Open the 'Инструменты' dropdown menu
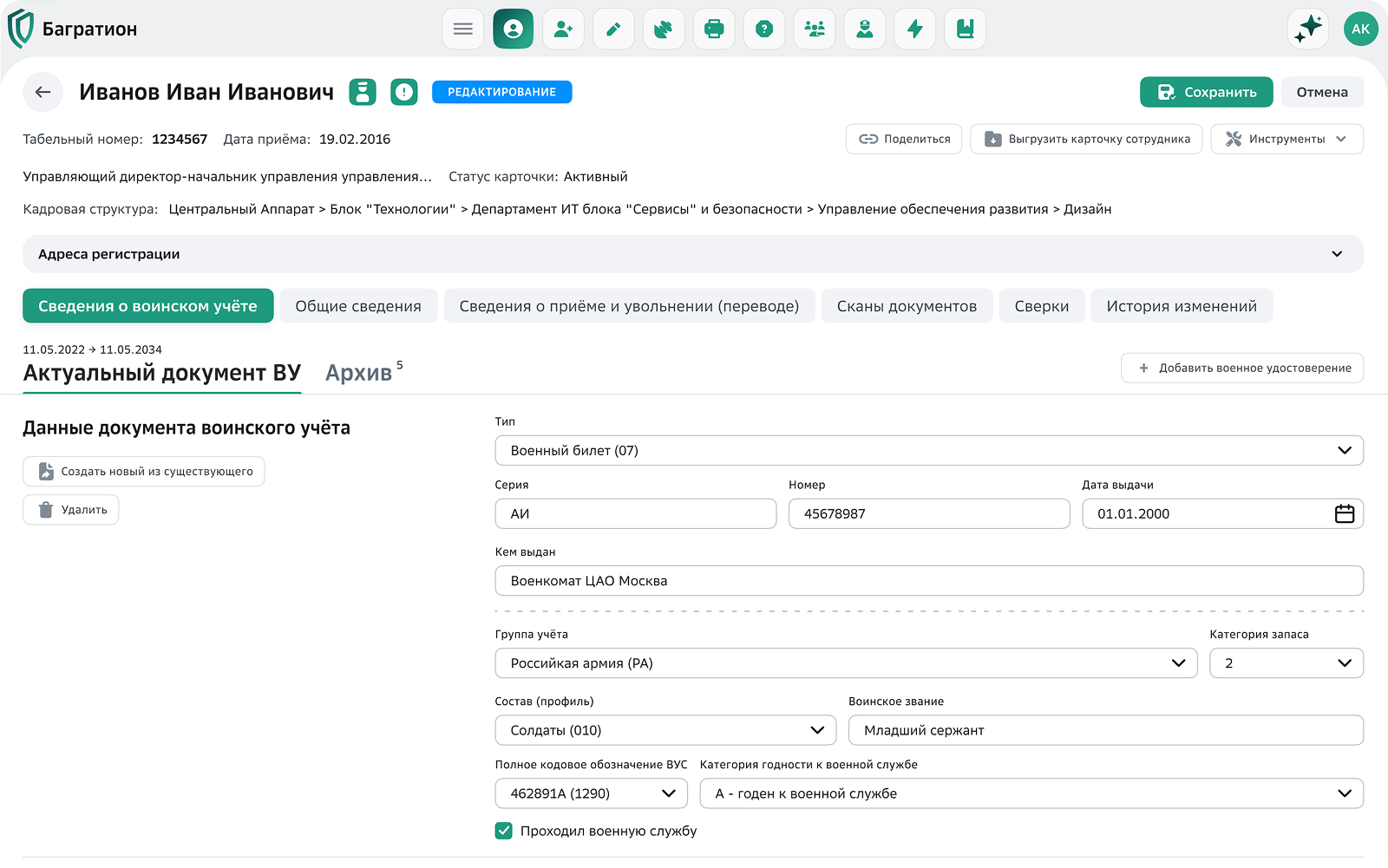Image resolution: width=1388 pixels, height=868 pixels. coord(1287,139)
